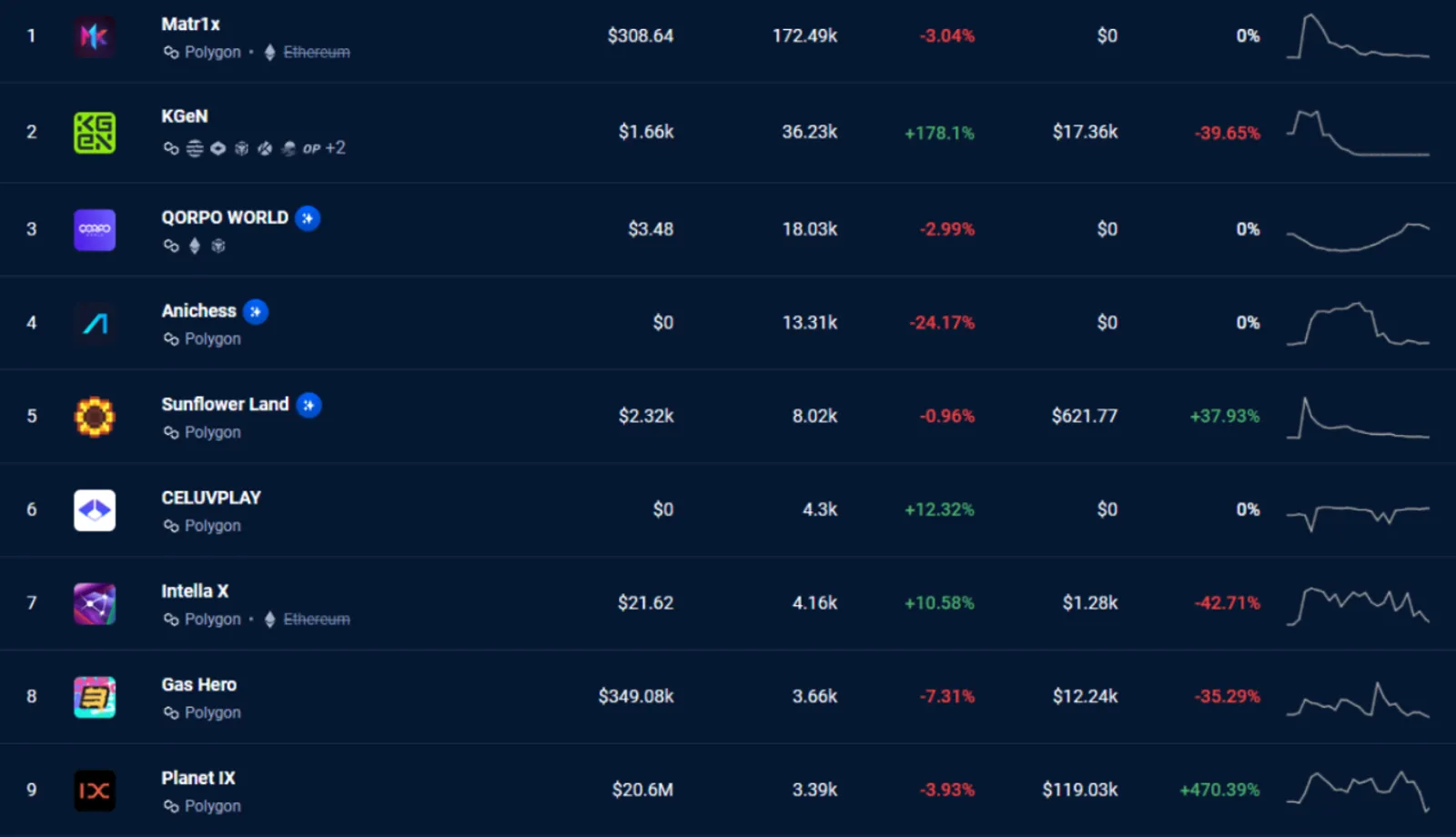Select the CELUVPLAY logo icon
This screenshot has height=837, width=1456.
click(95, 510)
